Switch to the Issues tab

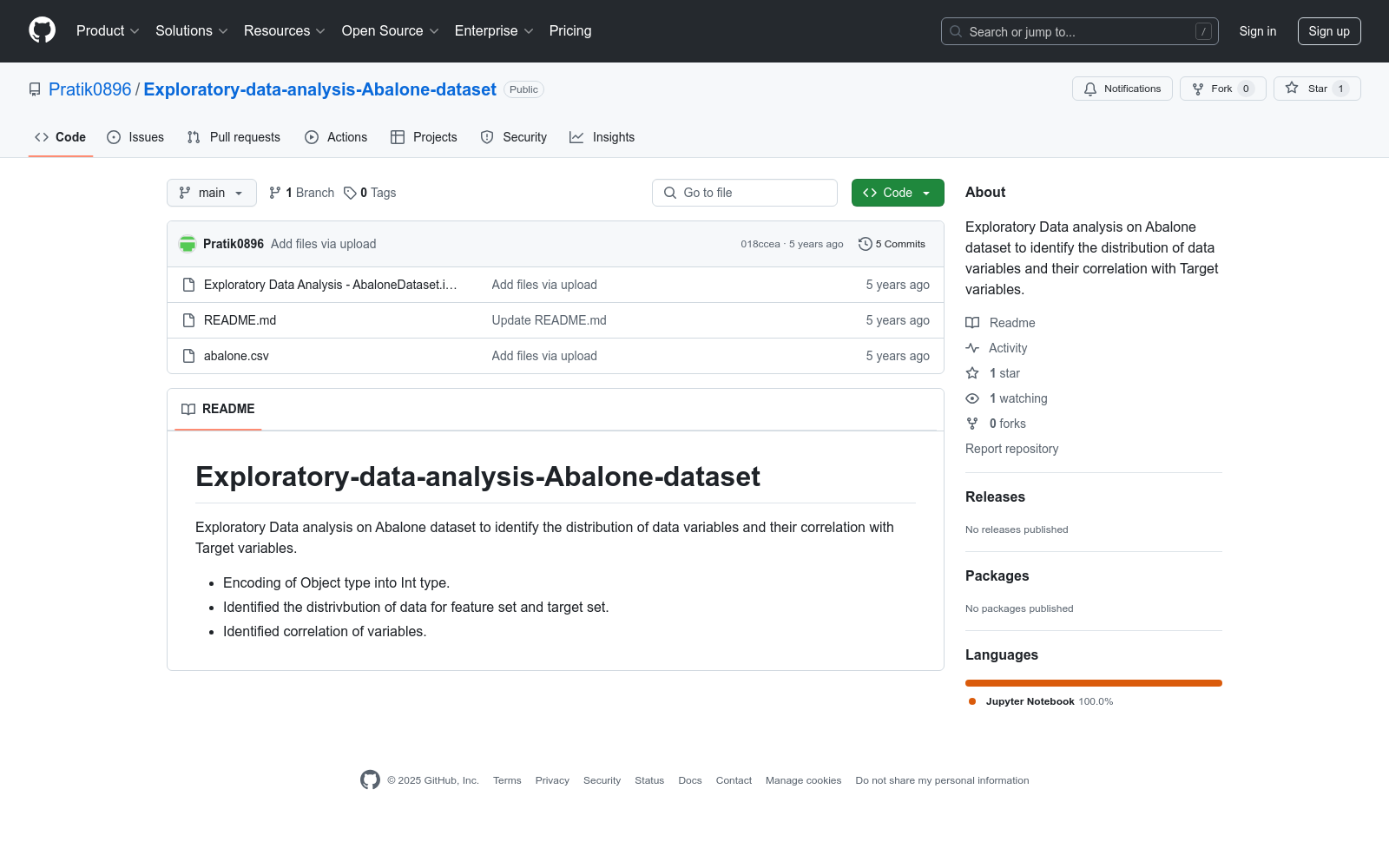coord(135,137)
